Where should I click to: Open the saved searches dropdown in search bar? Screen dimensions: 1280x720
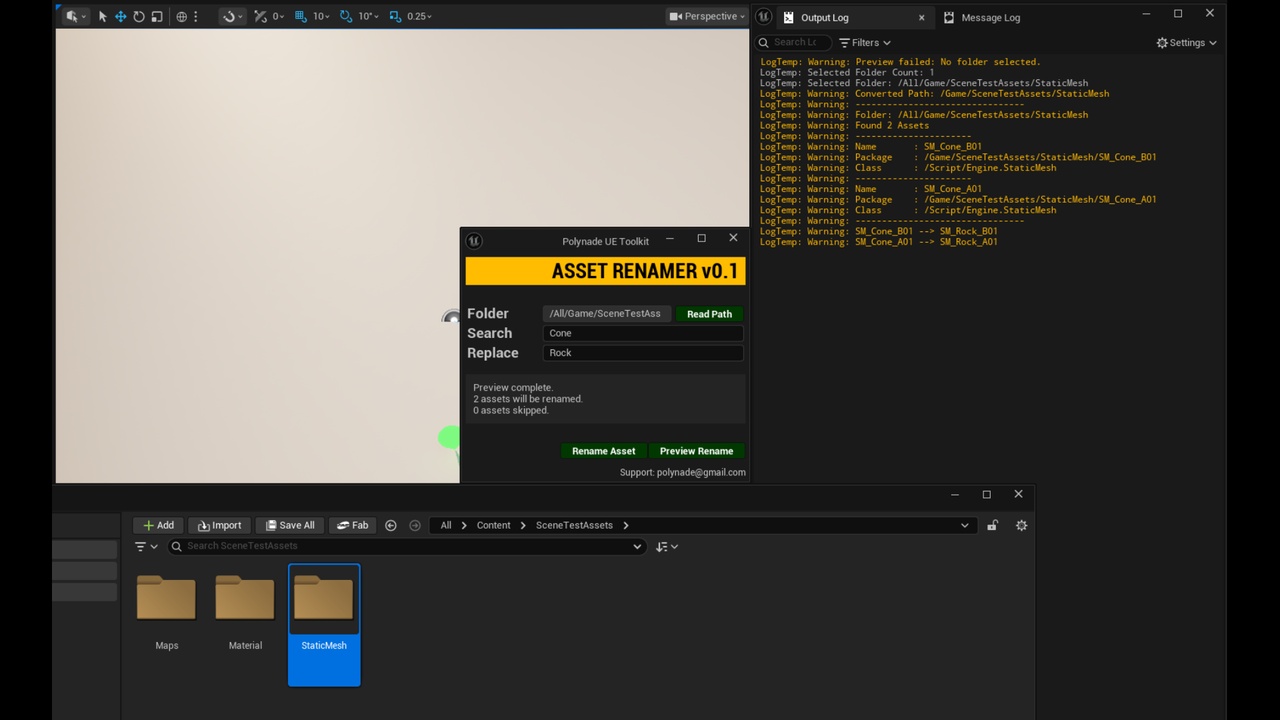[637, 546]
